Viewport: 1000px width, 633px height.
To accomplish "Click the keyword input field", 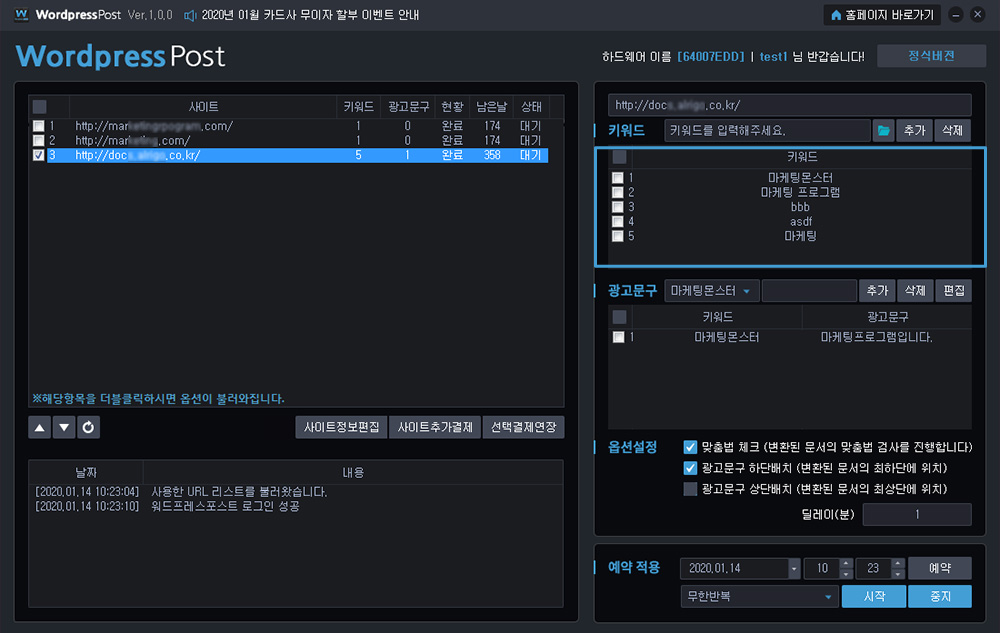I will (x=767, y=131).
